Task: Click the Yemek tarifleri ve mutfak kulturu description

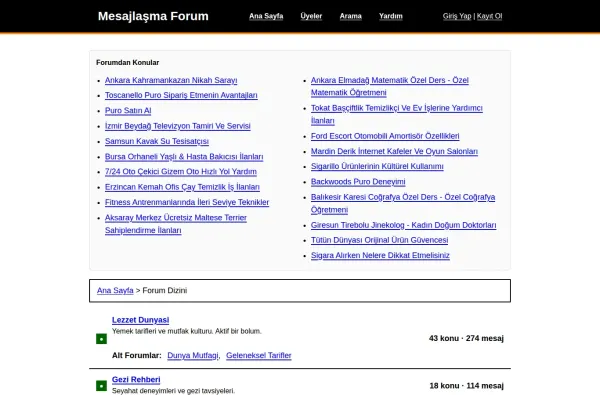Action: point(186,331)
